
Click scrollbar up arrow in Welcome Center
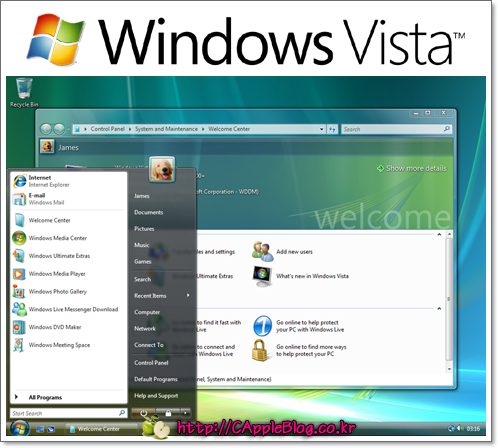click(449, 234)
